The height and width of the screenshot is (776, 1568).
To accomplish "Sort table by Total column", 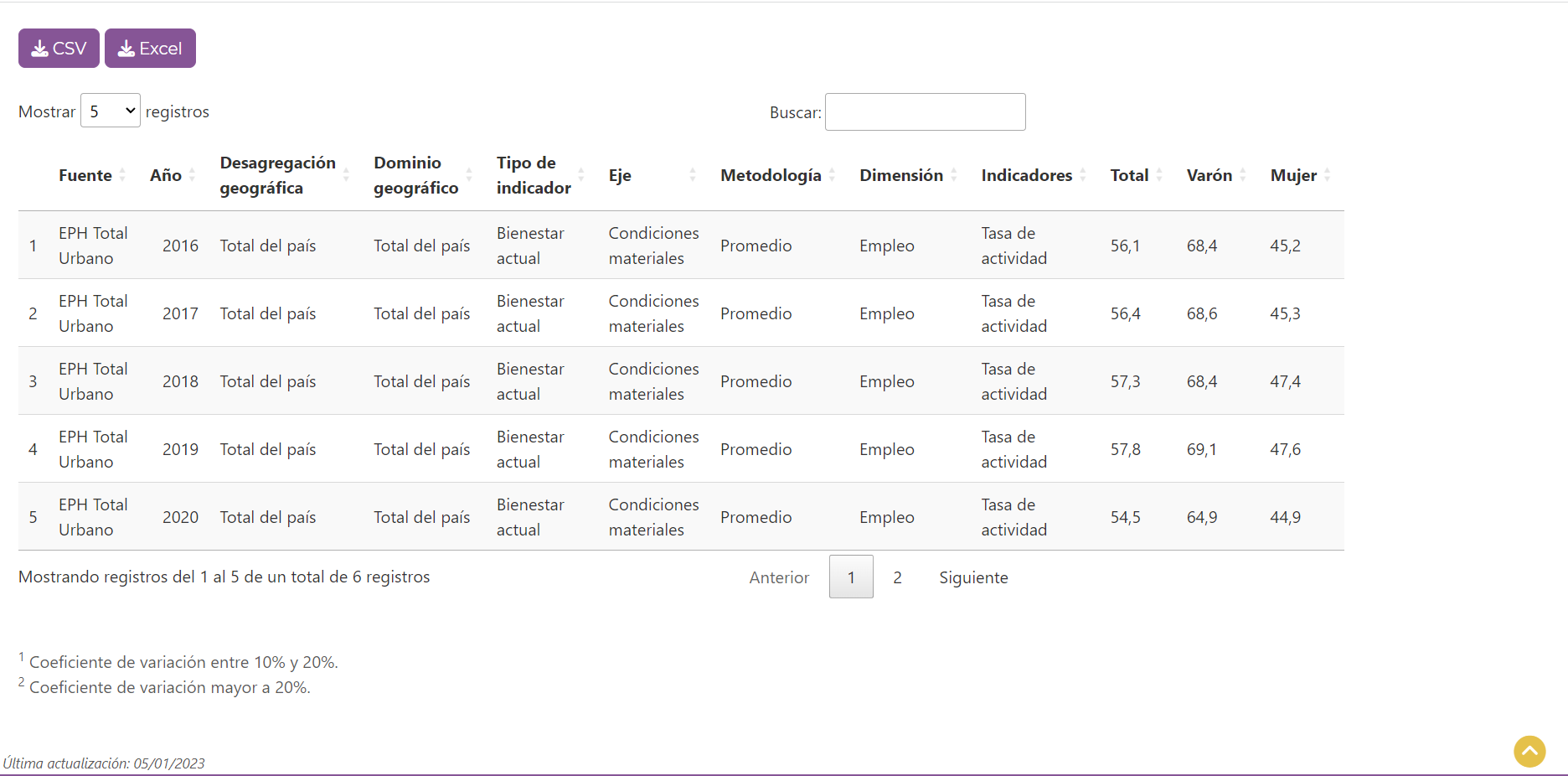I will pos(1129,175).
